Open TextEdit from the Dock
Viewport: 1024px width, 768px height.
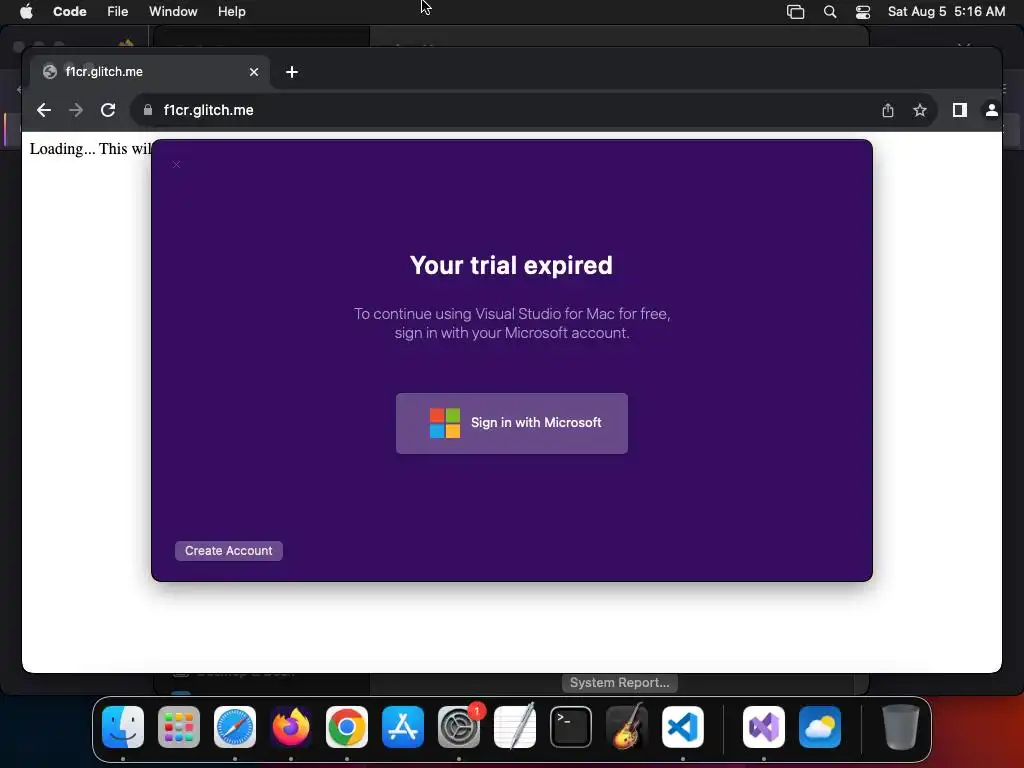coord(515,727)
